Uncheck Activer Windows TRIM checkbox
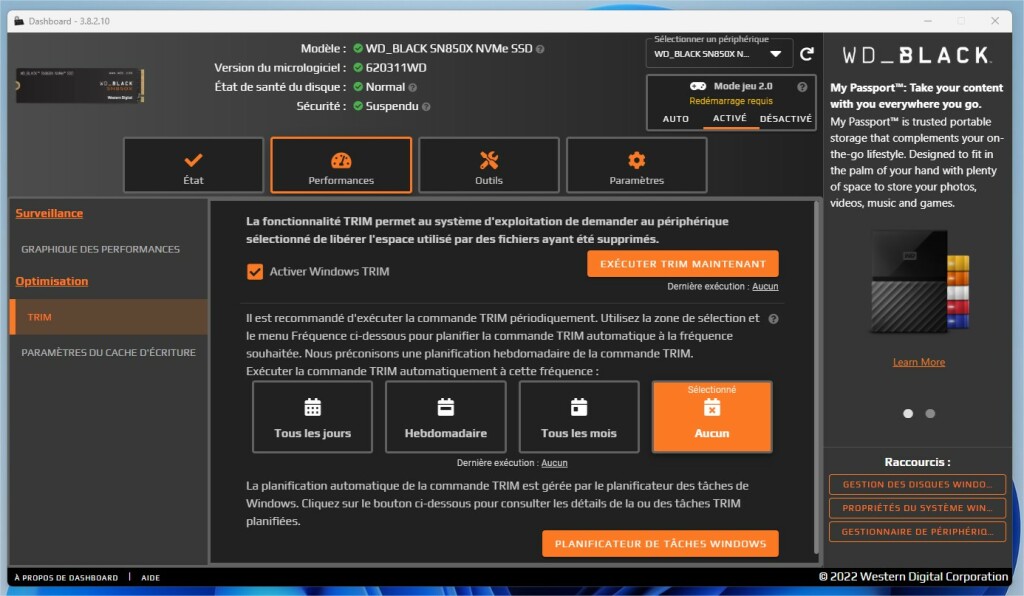This screenshot has height=596, width=1024. pyautogui.click(x=255, y=272)
